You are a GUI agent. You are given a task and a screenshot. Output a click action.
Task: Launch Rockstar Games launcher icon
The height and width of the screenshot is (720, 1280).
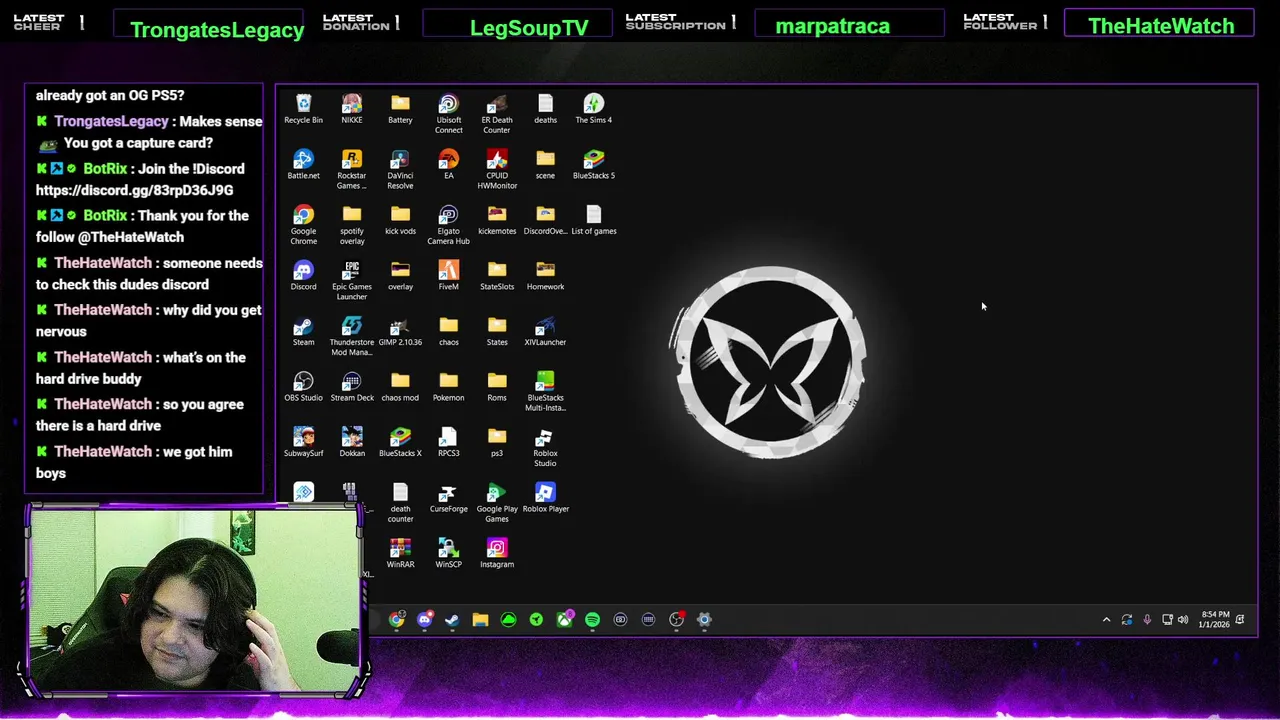coord(352,170)
